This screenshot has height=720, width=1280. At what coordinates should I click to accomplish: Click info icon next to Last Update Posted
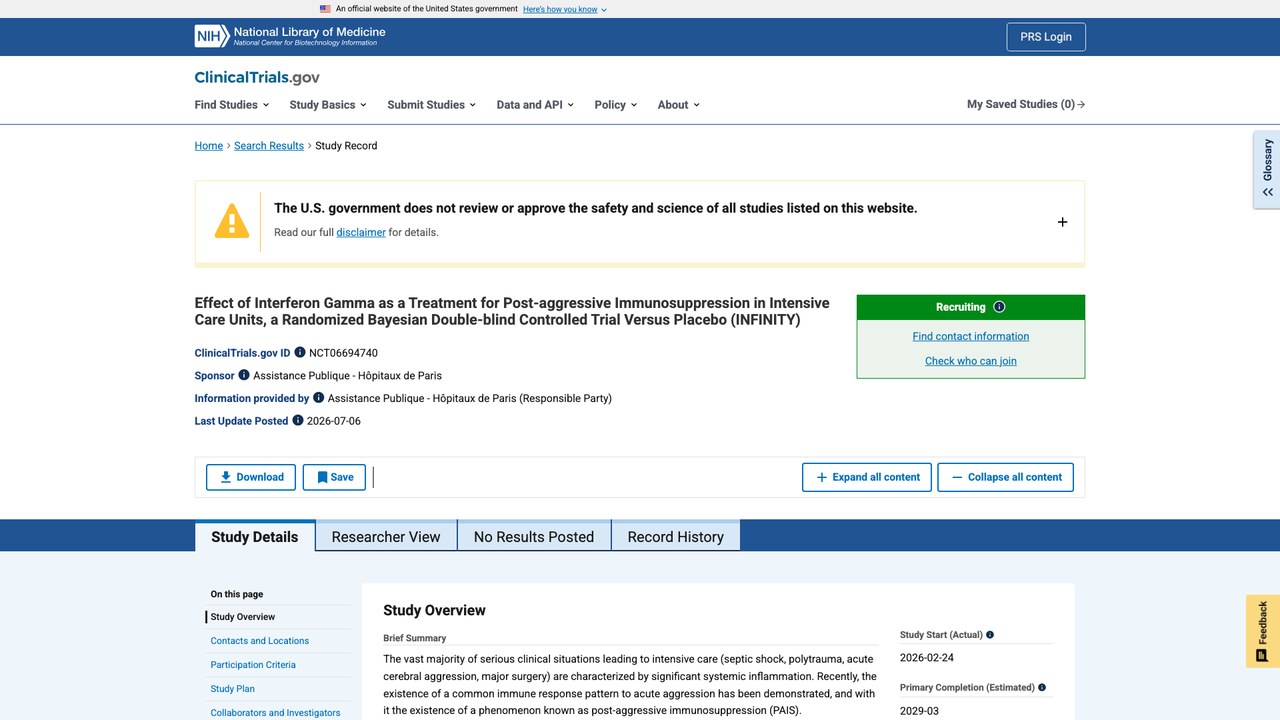298,421
